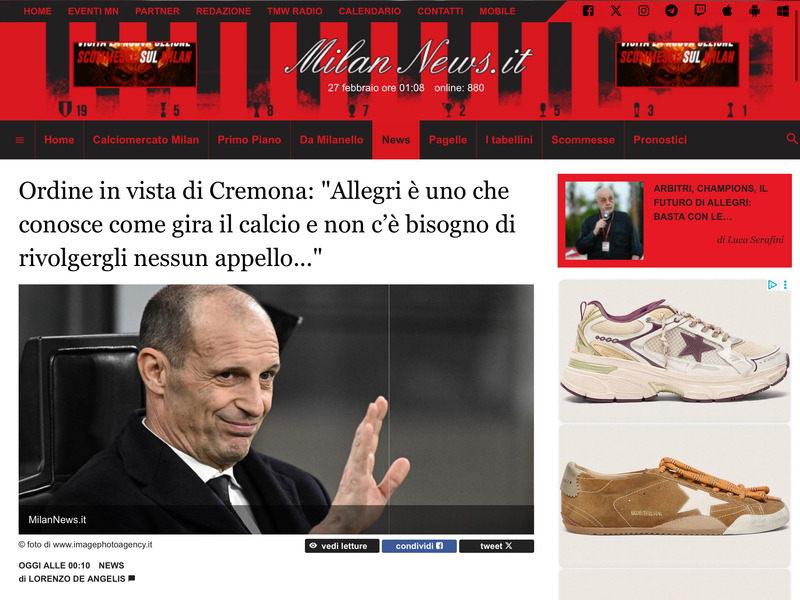The height and width of the screenshot is (600, 800).
Task: Open the Android app icon
Action: [x=755, y=11]
